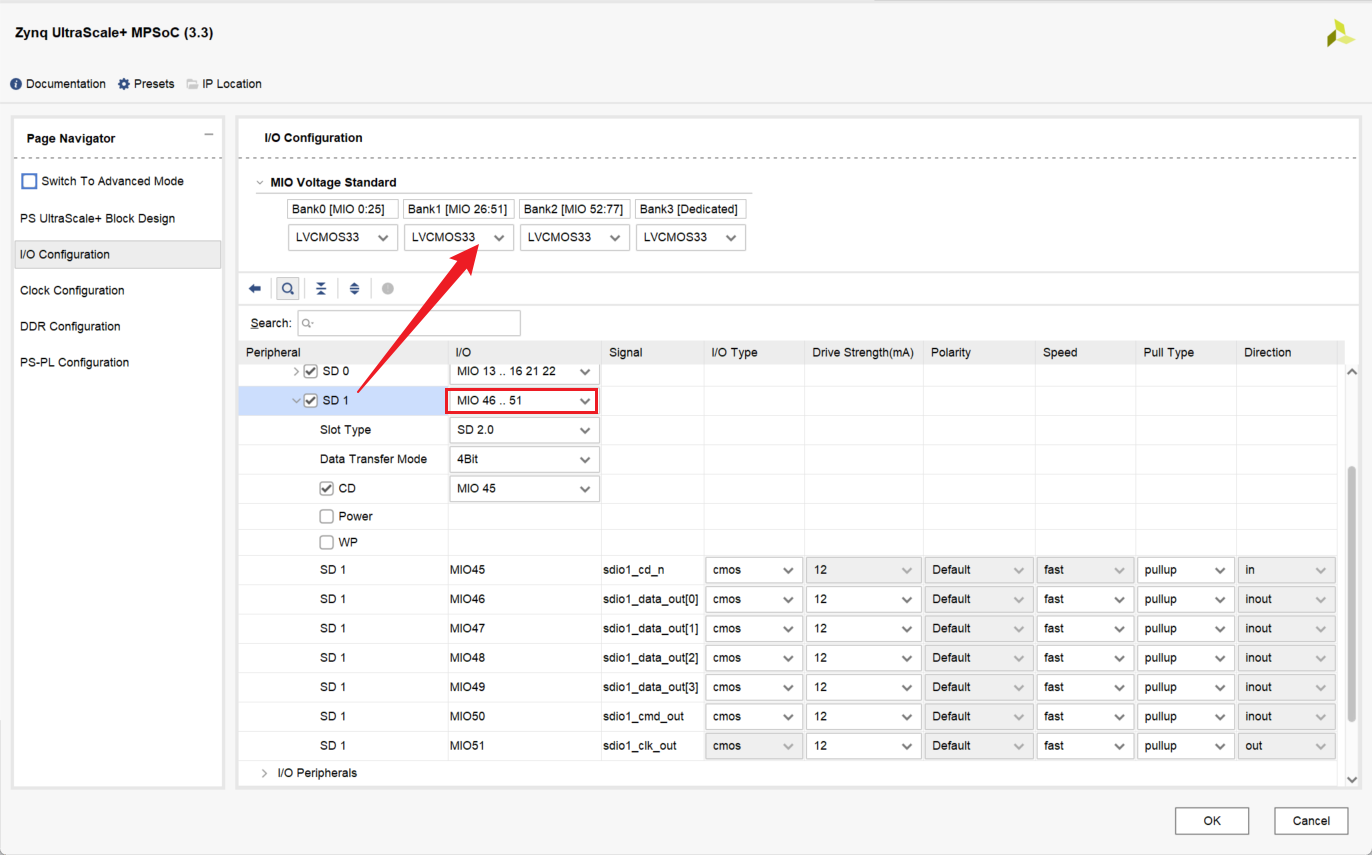Image resolution: width=1372 pixels, height=855 pixels.
Task: Click the Presets link
Action: [x=154, y=84]
